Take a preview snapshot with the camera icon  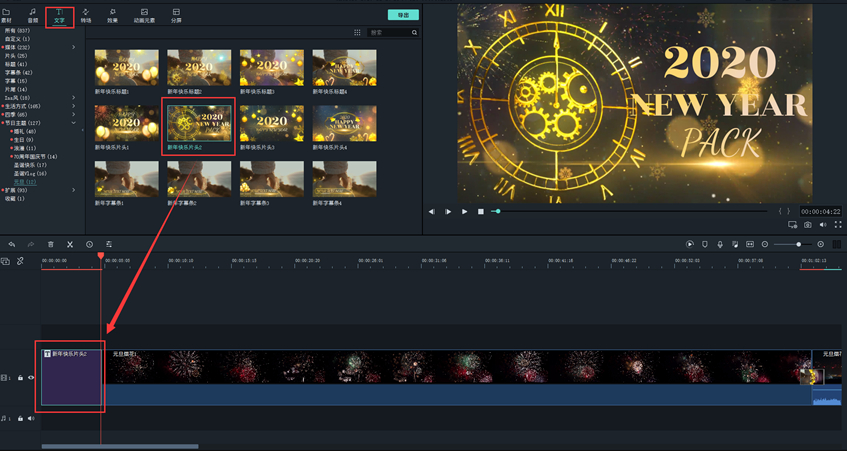tap(808, 225)
